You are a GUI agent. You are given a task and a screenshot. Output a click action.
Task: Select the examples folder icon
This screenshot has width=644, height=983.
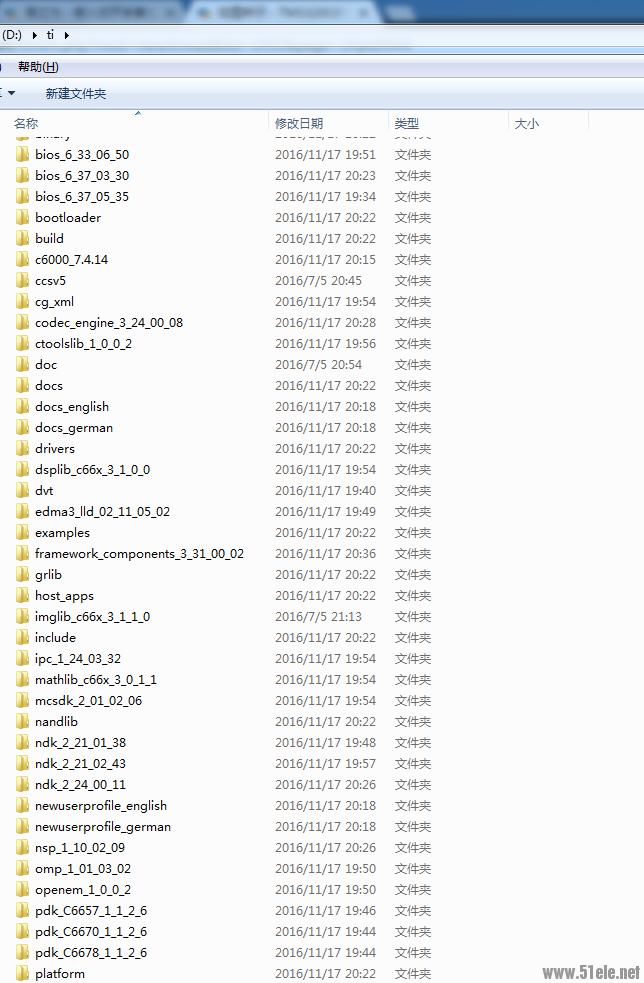tap(23, 532)
